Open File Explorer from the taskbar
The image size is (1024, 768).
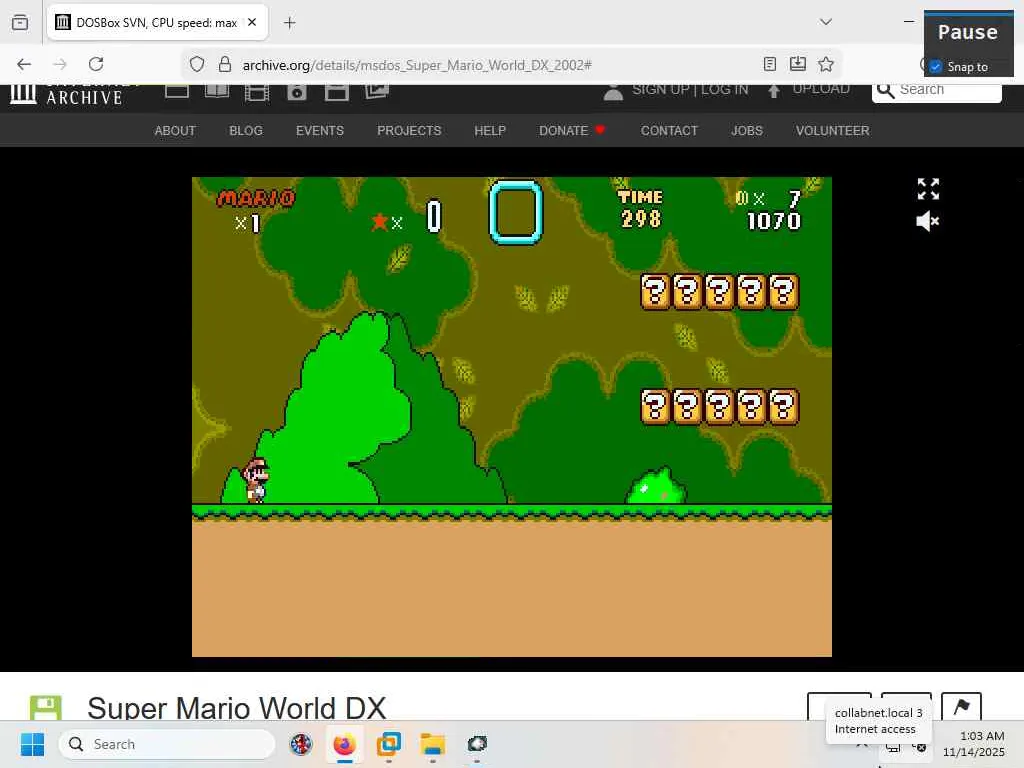click(432, 744)
